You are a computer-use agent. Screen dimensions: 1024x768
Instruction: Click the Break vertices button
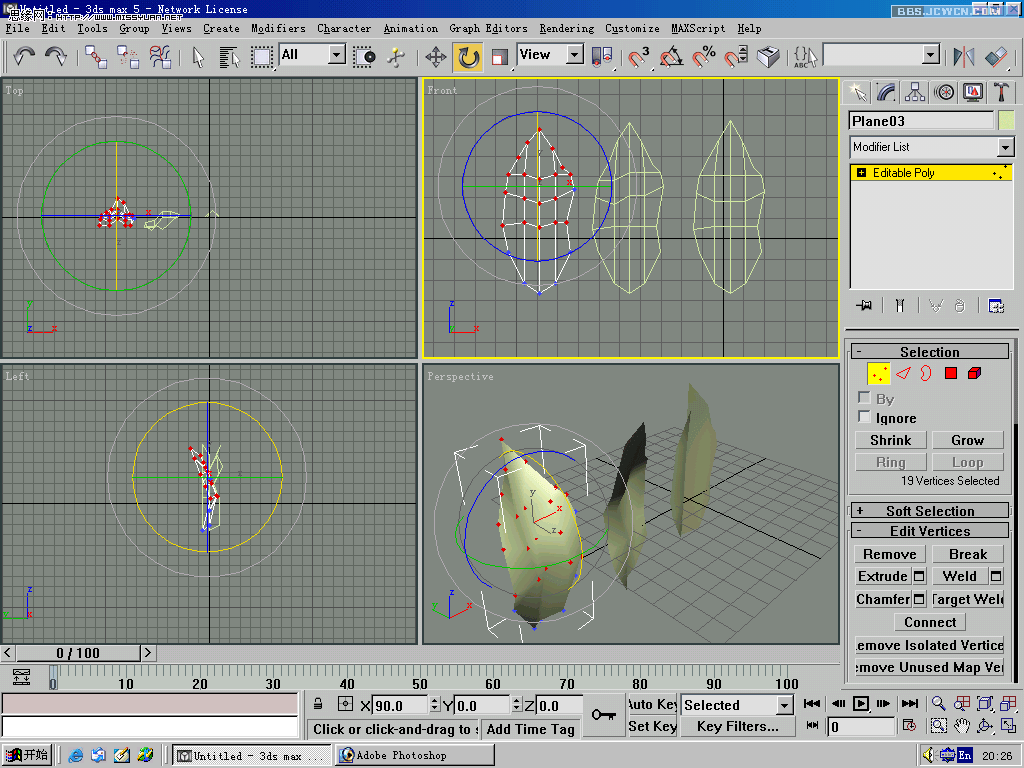coord(967,554)
